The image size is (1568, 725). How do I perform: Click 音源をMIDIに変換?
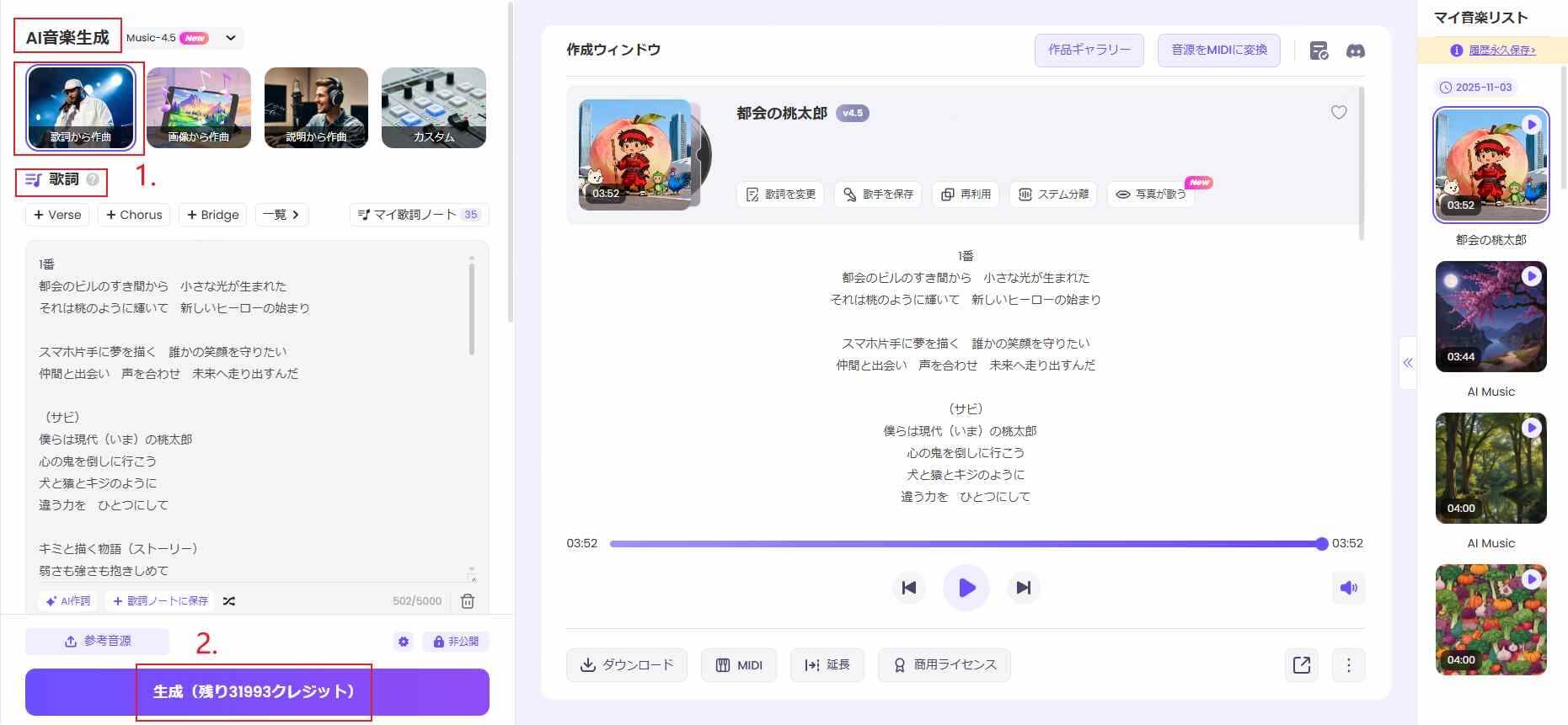tap(1219, 51)
